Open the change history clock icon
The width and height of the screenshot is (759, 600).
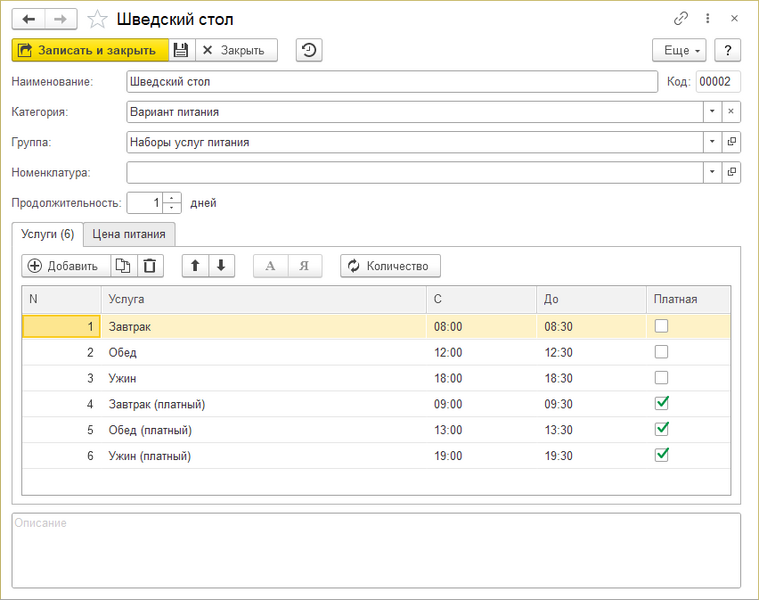(x=310, y=50)
